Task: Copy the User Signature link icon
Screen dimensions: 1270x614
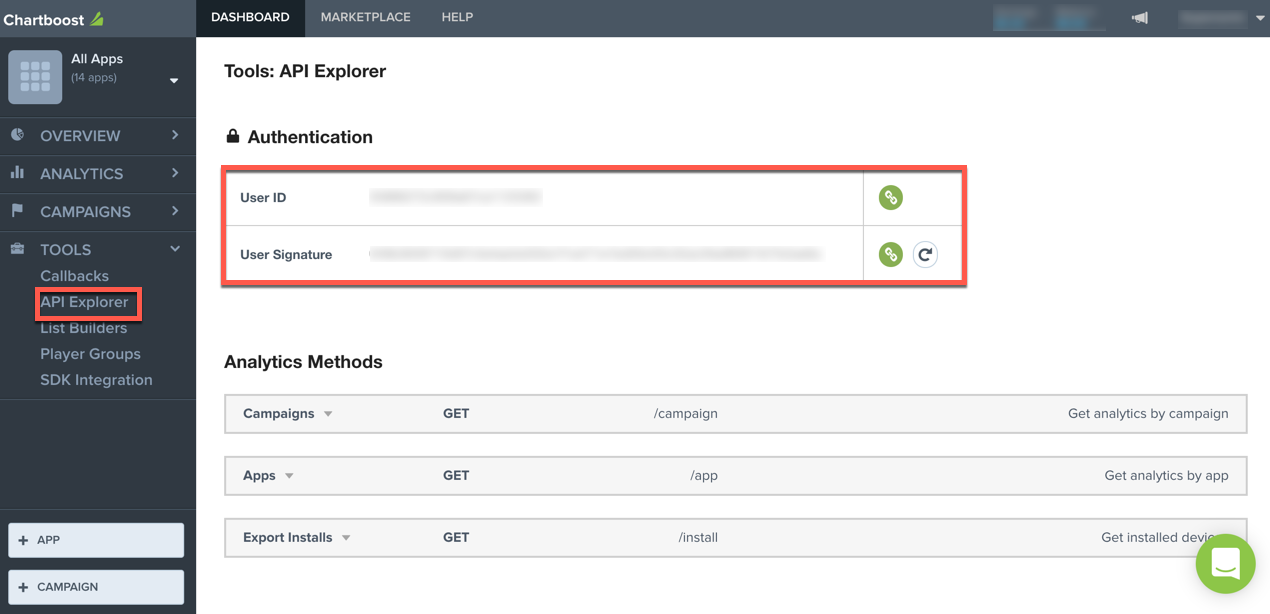Action: coord(890,255)
